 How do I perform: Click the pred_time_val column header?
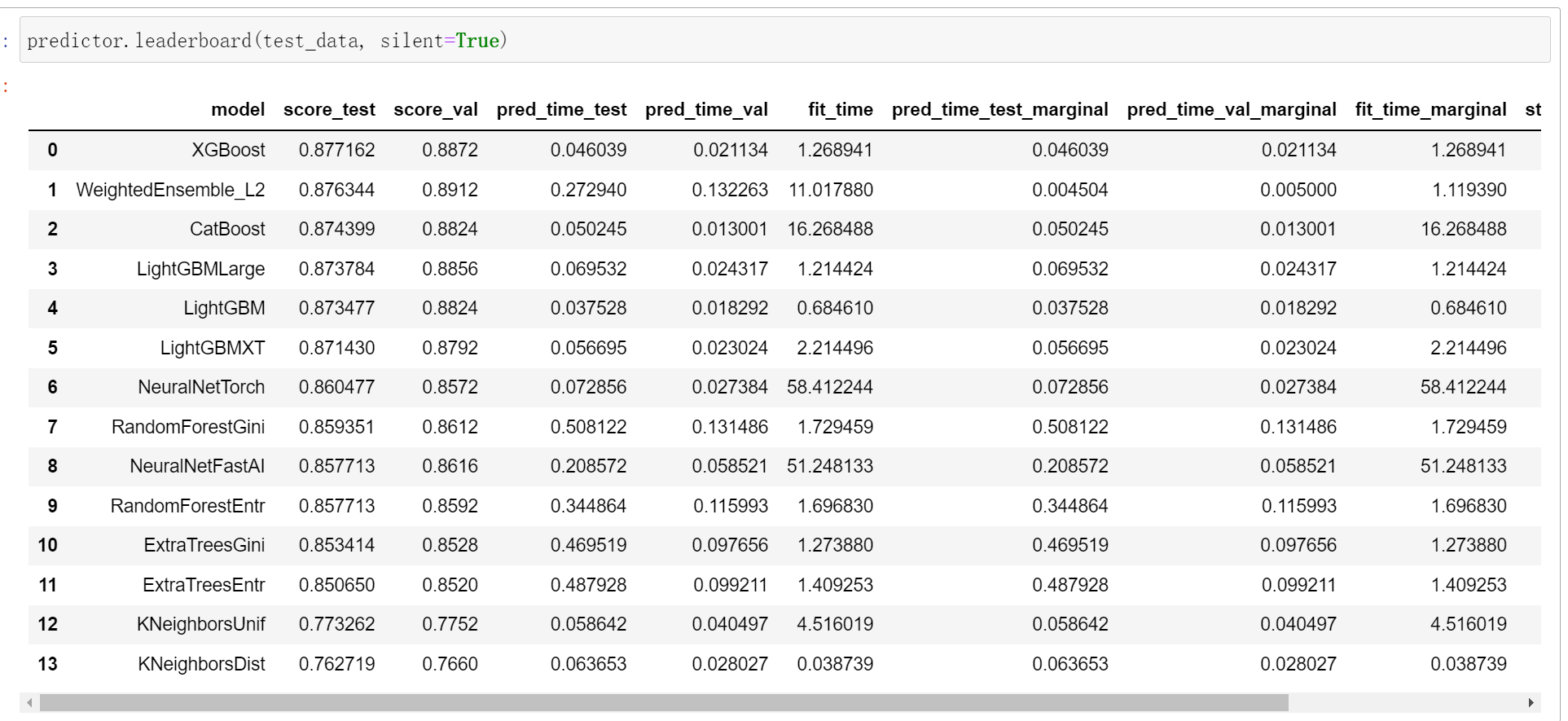(706, 110)
